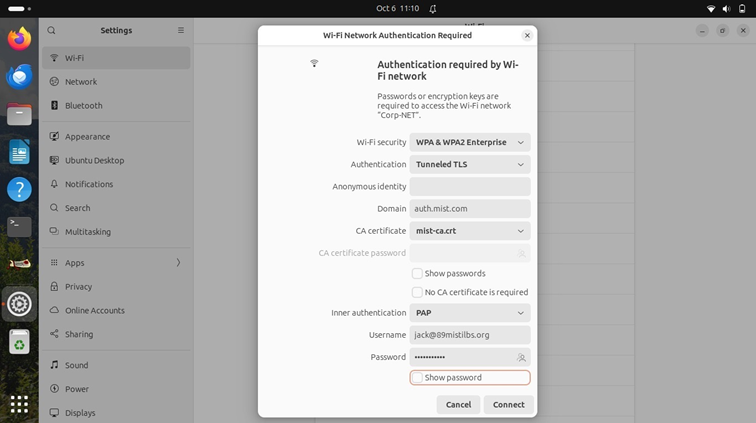Viewport: 756px width, 423px height.
Task: Click the Activities workspace indicator
Action: [x=19, y=9]
